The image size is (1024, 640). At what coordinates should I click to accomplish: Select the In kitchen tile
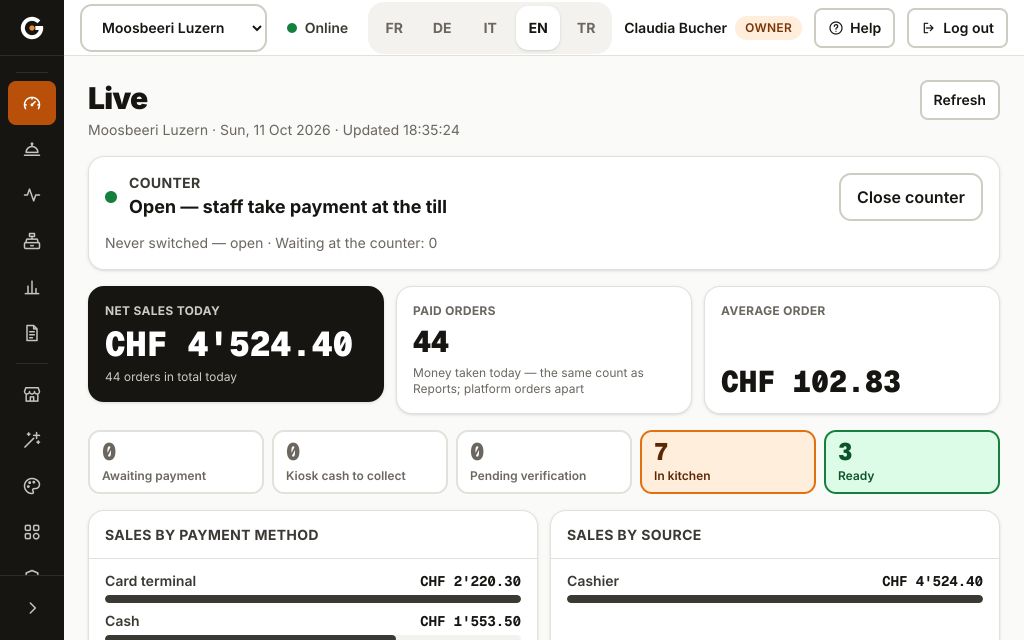(728, 462)
